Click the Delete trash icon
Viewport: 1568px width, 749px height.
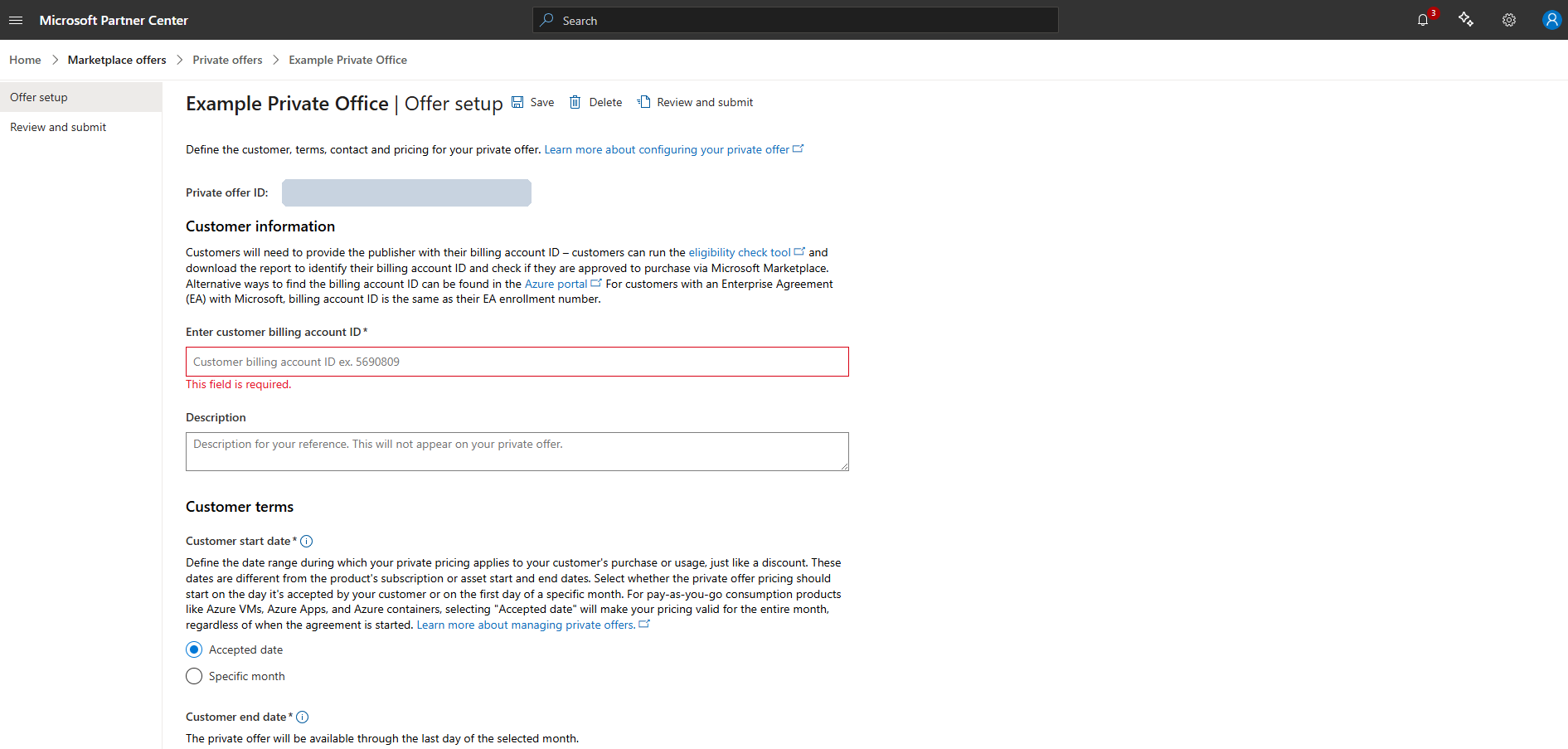[575, 102]
